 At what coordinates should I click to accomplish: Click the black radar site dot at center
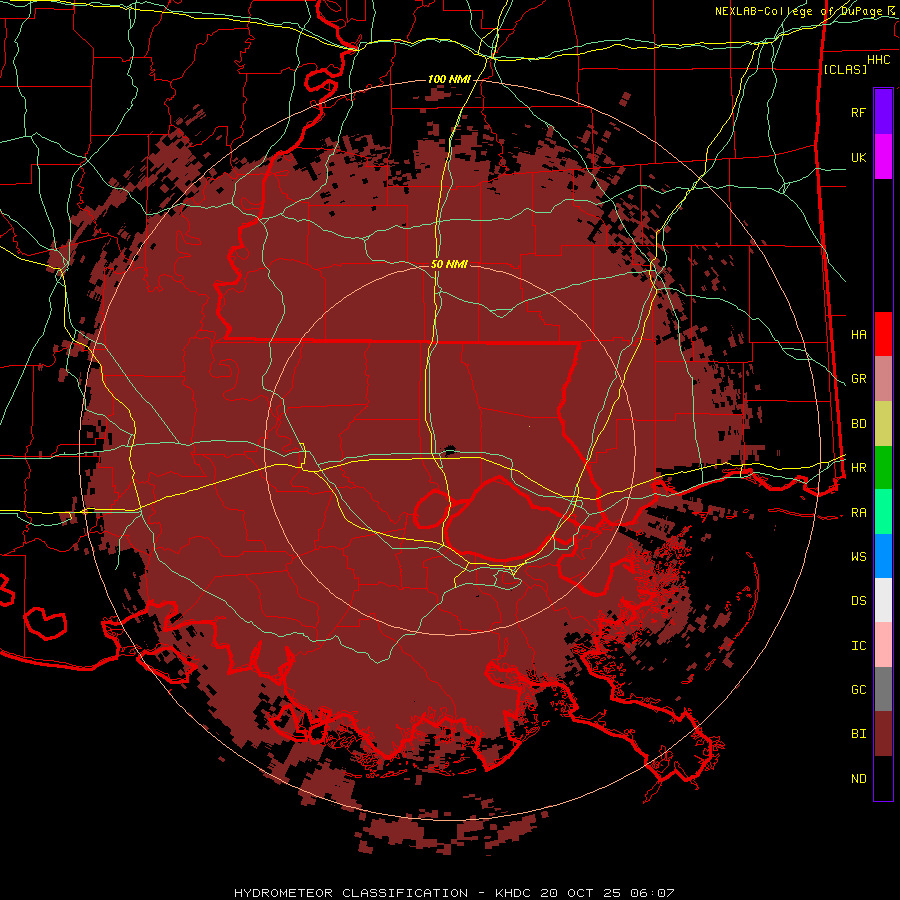click(449, 451)
